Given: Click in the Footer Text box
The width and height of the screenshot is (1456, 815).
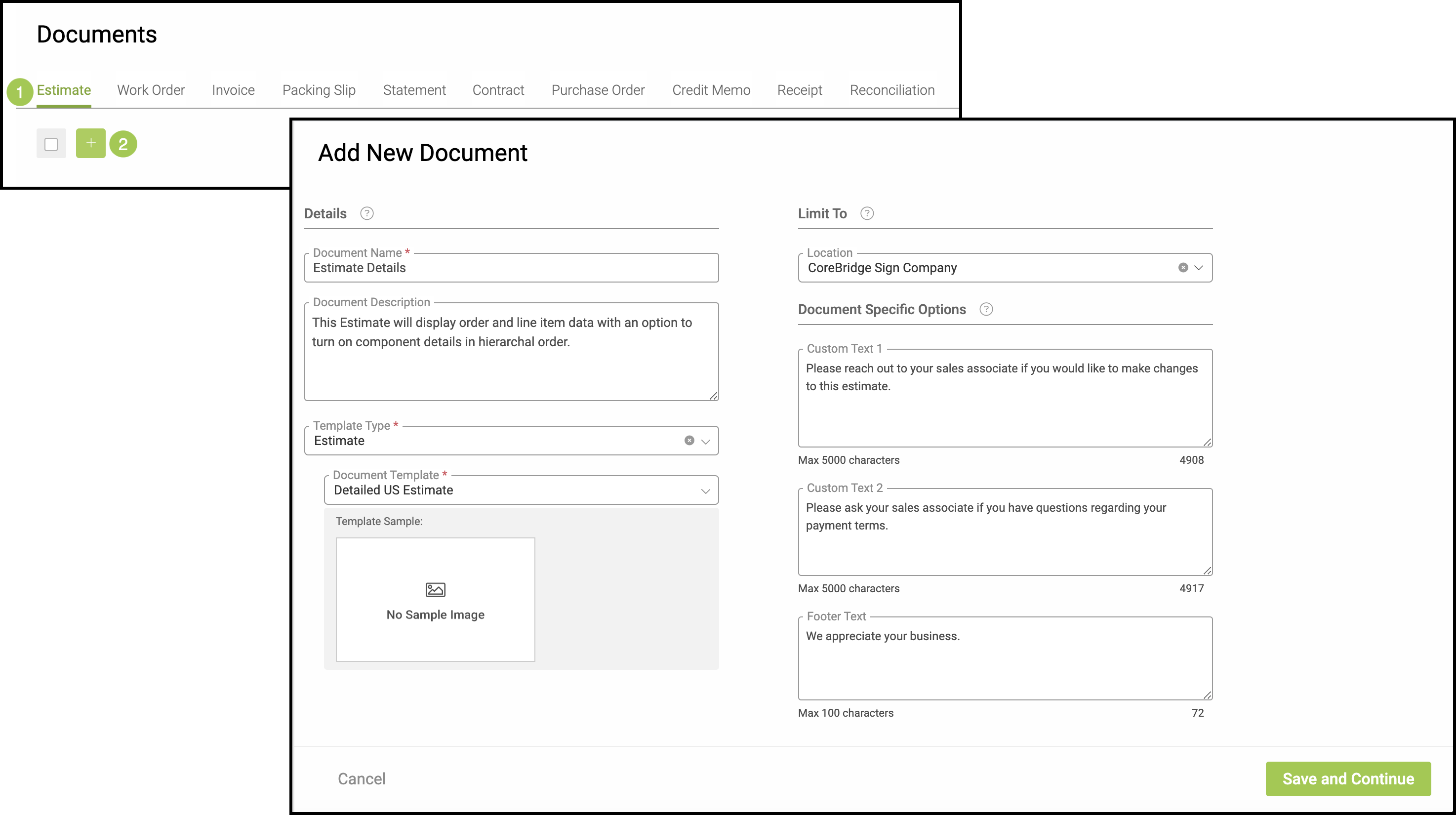Looking at the screenshot, I should click(1005, 658).
